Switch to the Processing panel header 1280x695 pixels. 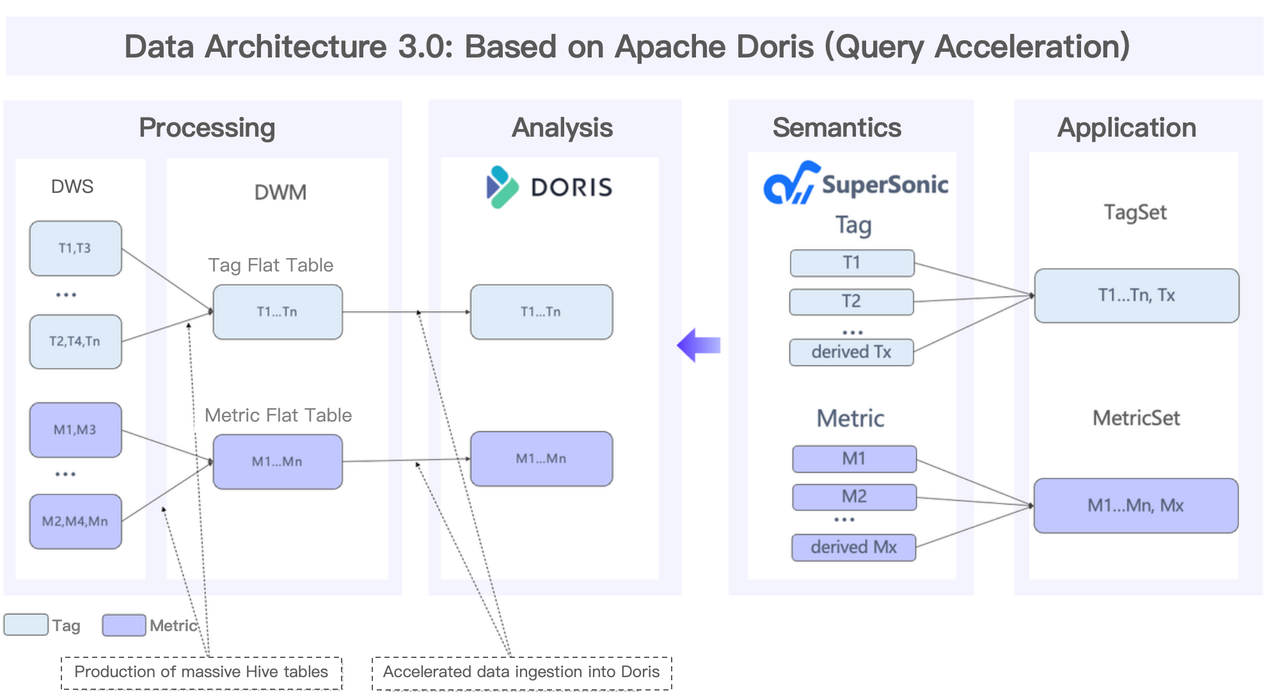[x=206, y=127]
